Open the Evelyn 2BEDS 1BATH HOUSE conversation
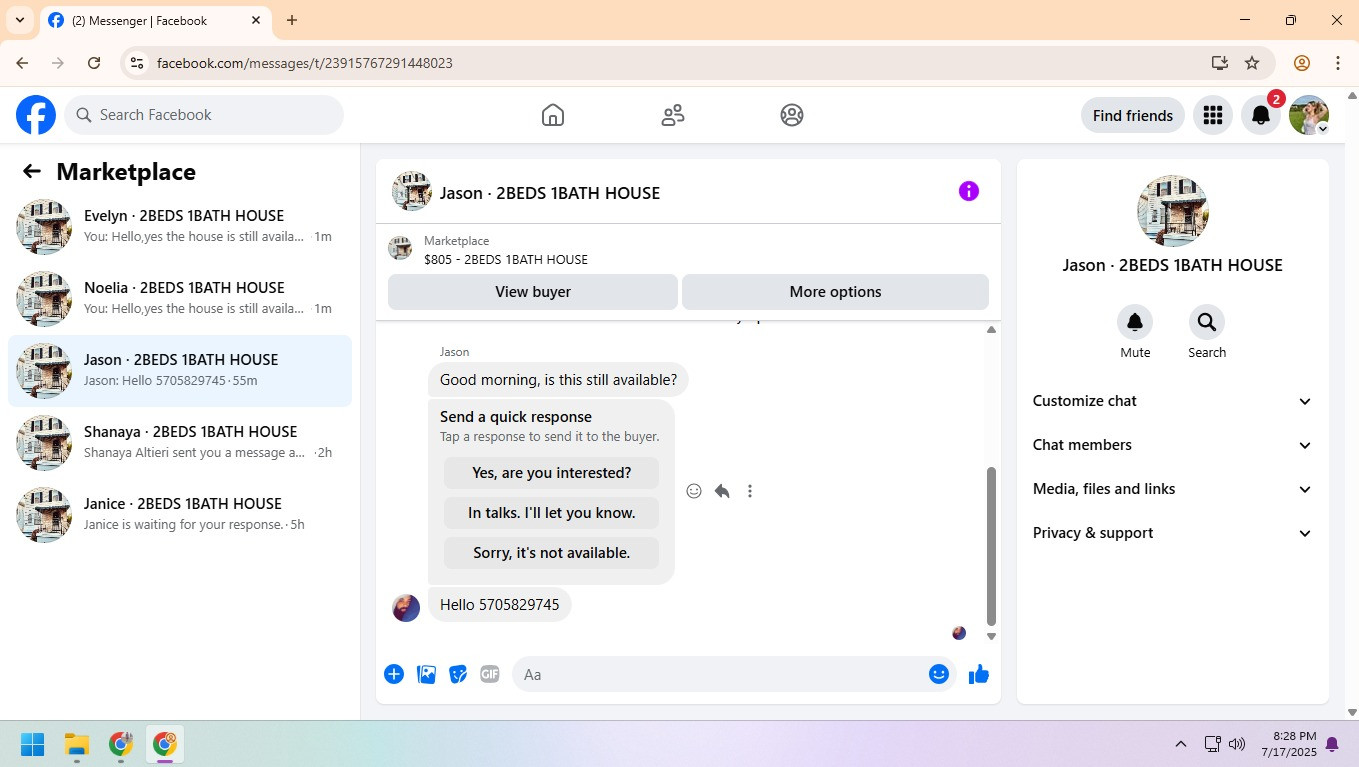 (180, 227)
